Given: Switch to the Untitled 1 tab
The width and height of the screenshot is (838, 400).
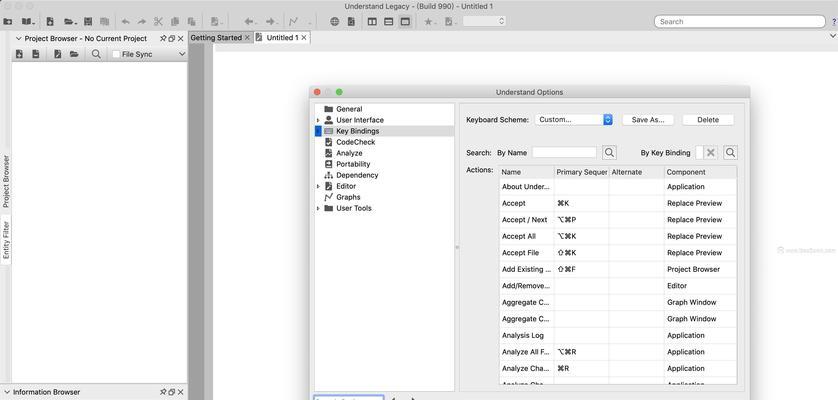Looking at the screenshot, I should click(282, 38).
